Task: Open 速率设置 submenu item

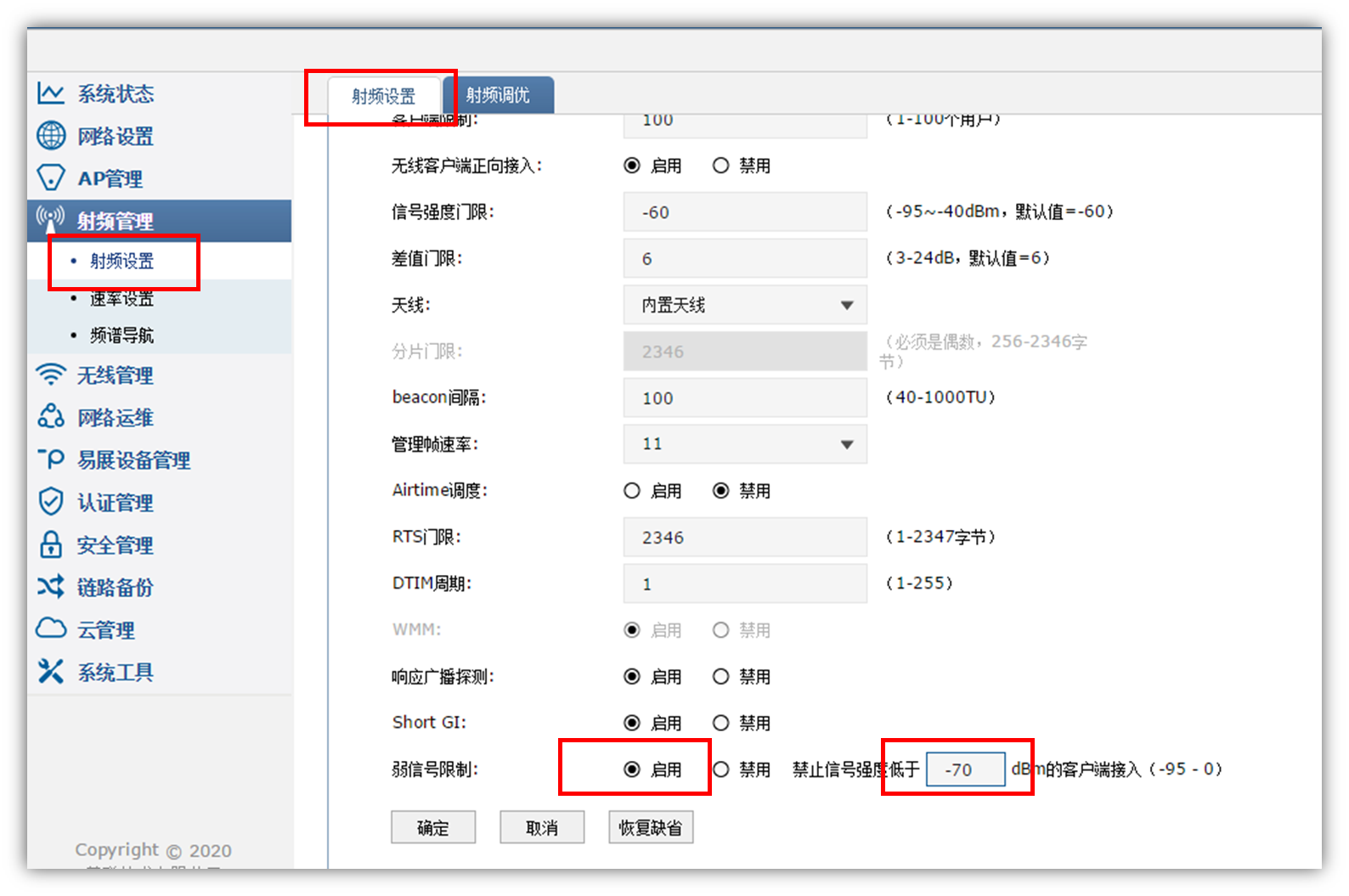Action: [x=122, y=298]
